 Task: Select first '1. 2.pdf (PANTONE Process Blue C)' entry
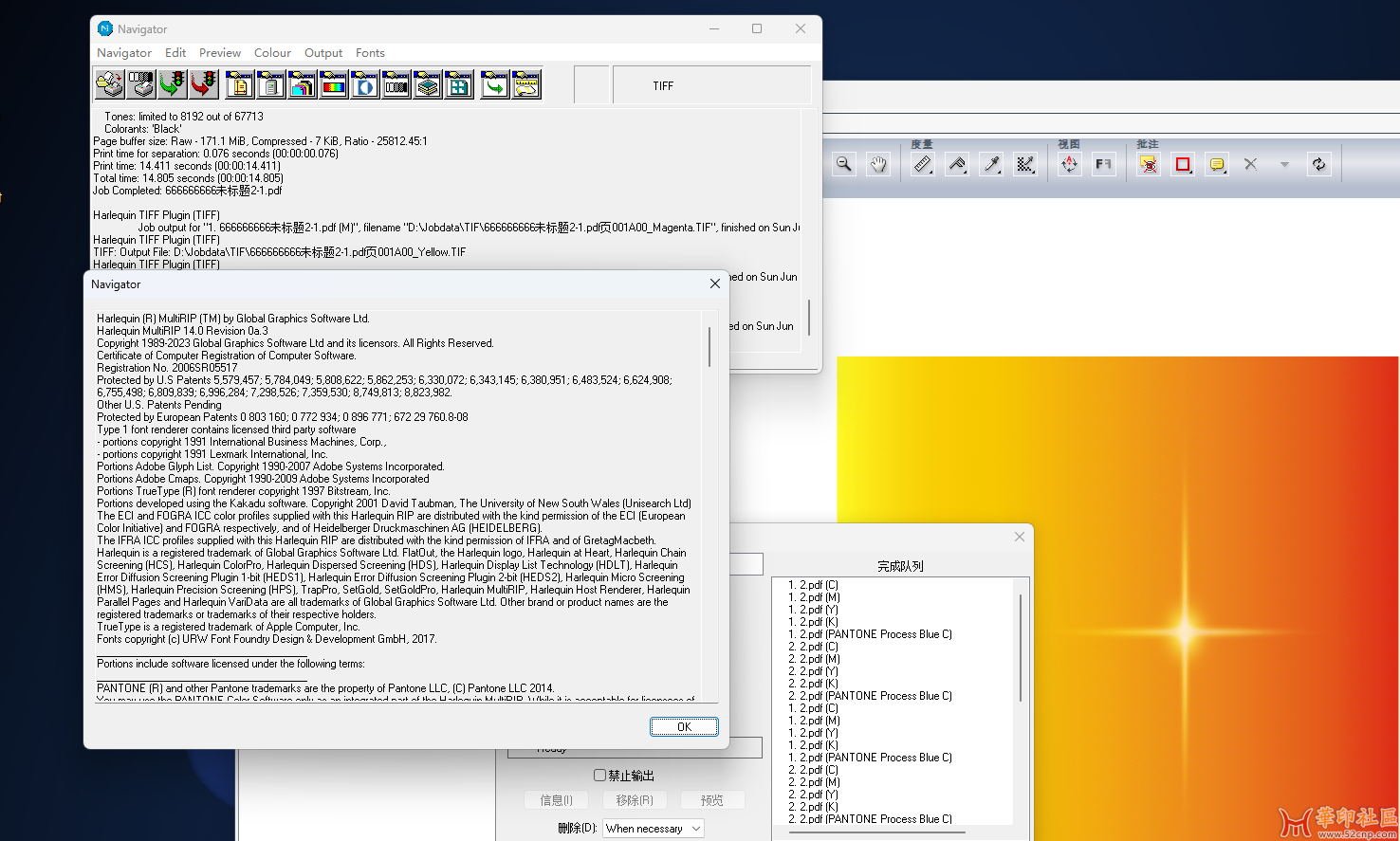pyautogui.click(x=871, y=634)
